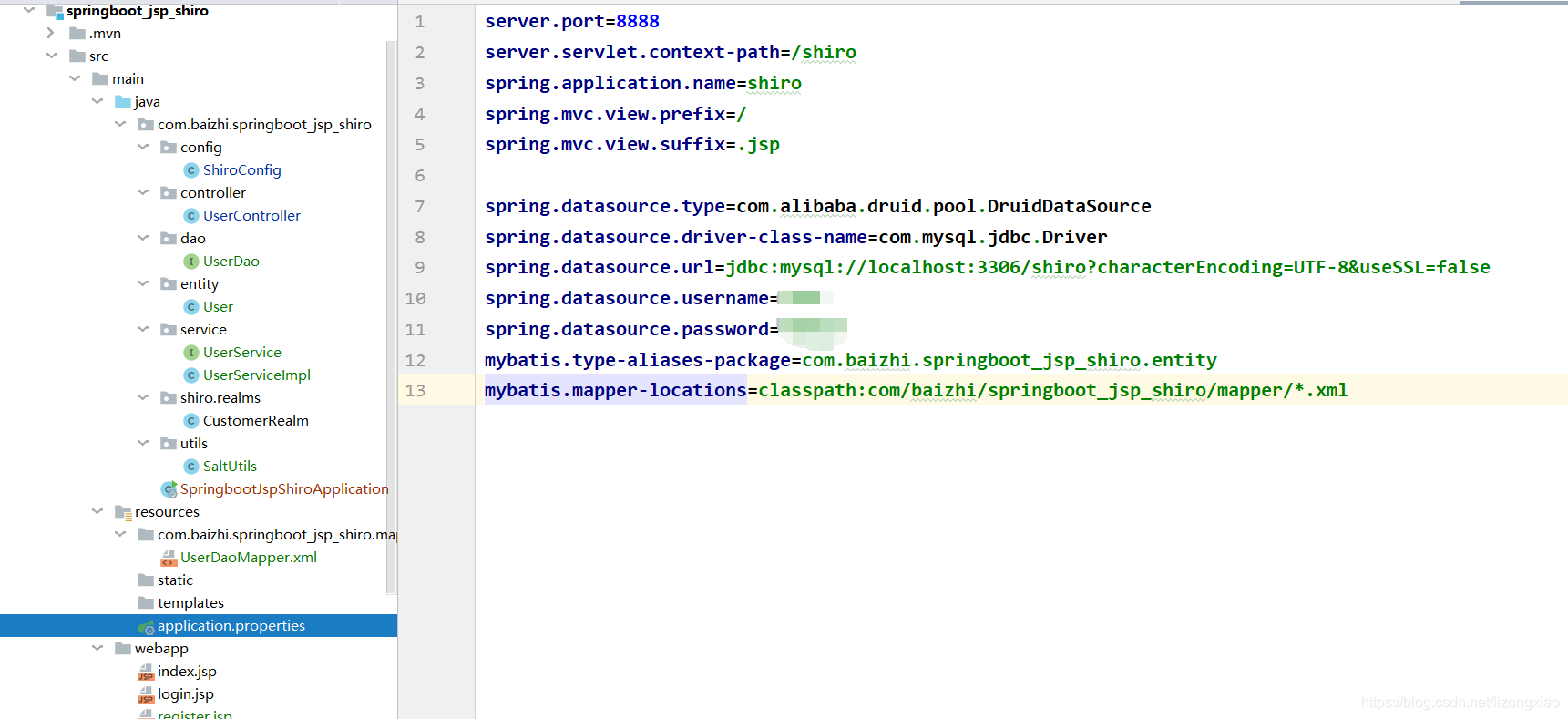1568x719 pixels.
Task: Click the shiro.realms package icon
Action: 169,397
